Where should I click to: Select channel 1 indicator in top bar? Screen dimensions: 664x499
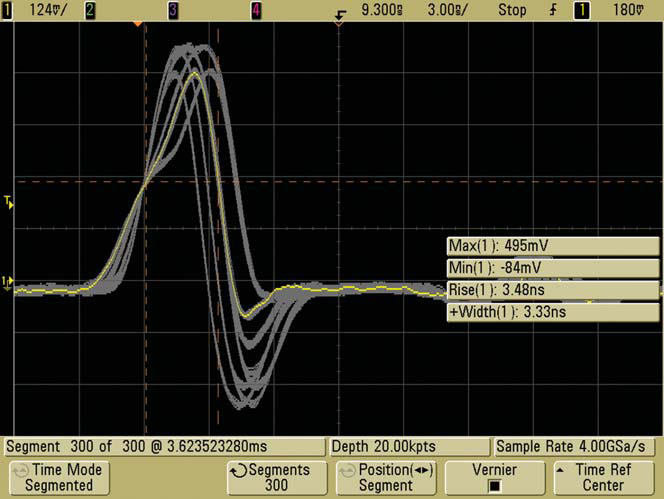8,10
